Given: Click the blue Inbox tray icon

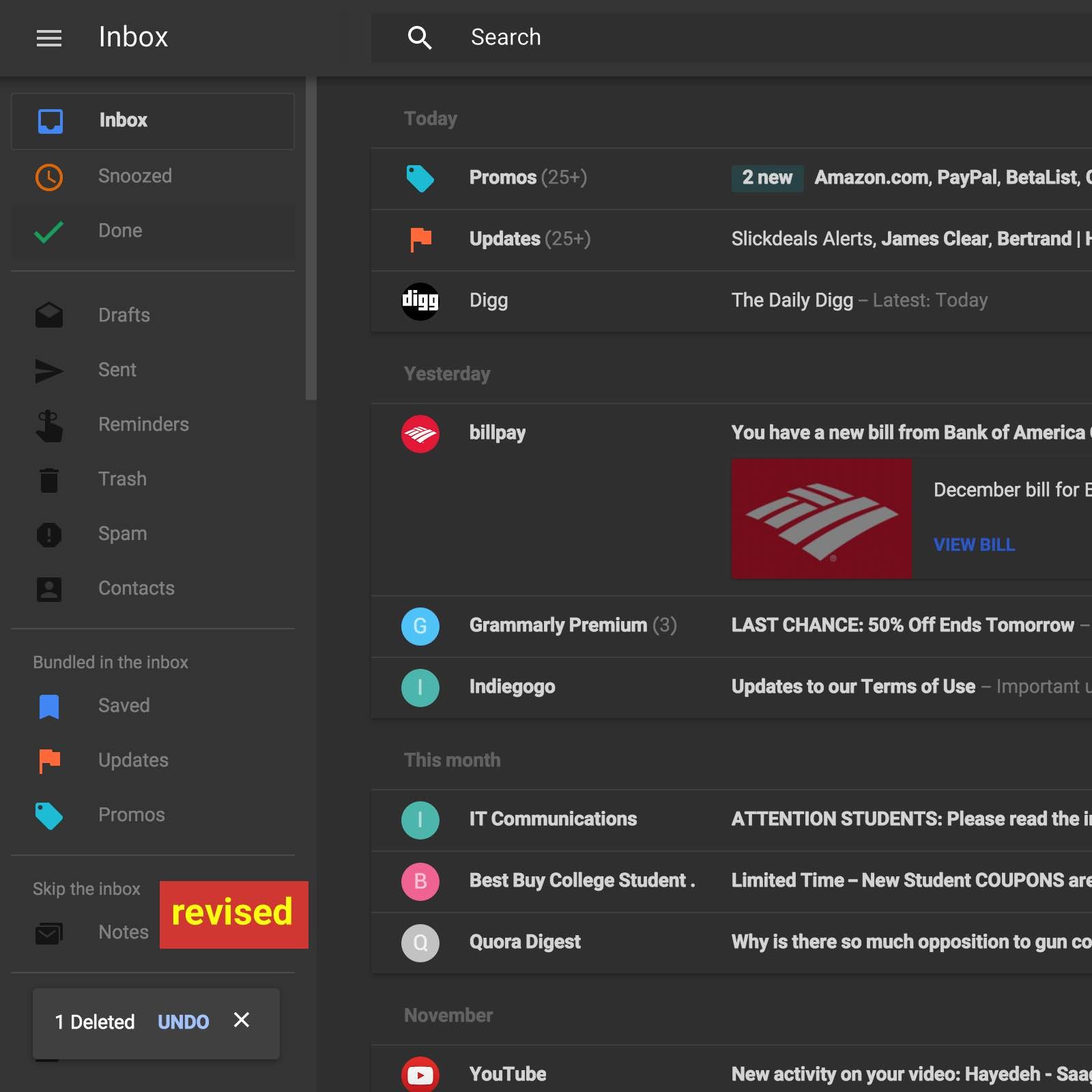Looking at the screenshot, I should click(50, 121).
